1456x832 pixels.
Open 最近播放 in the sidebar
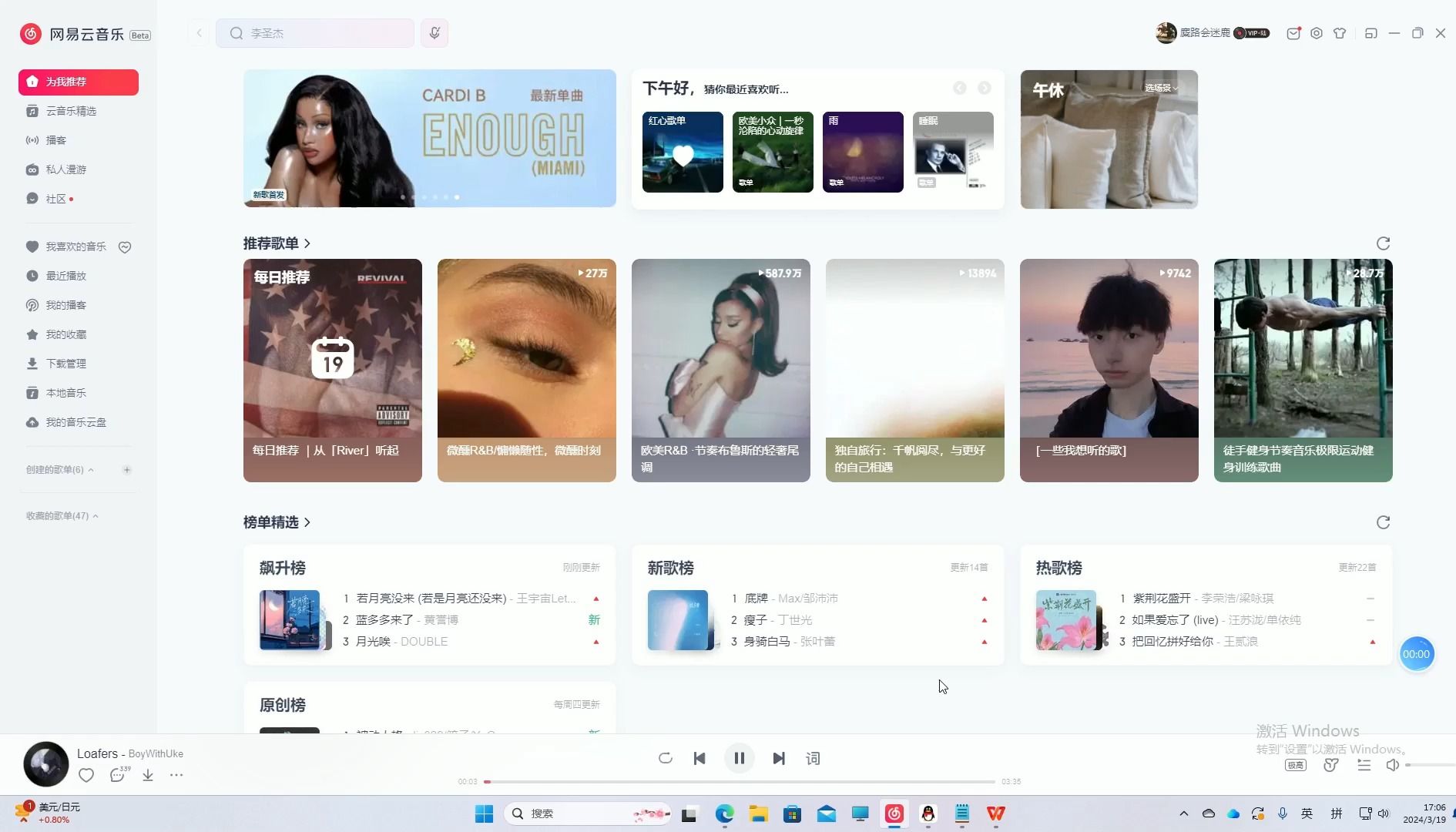click(65, 276)
